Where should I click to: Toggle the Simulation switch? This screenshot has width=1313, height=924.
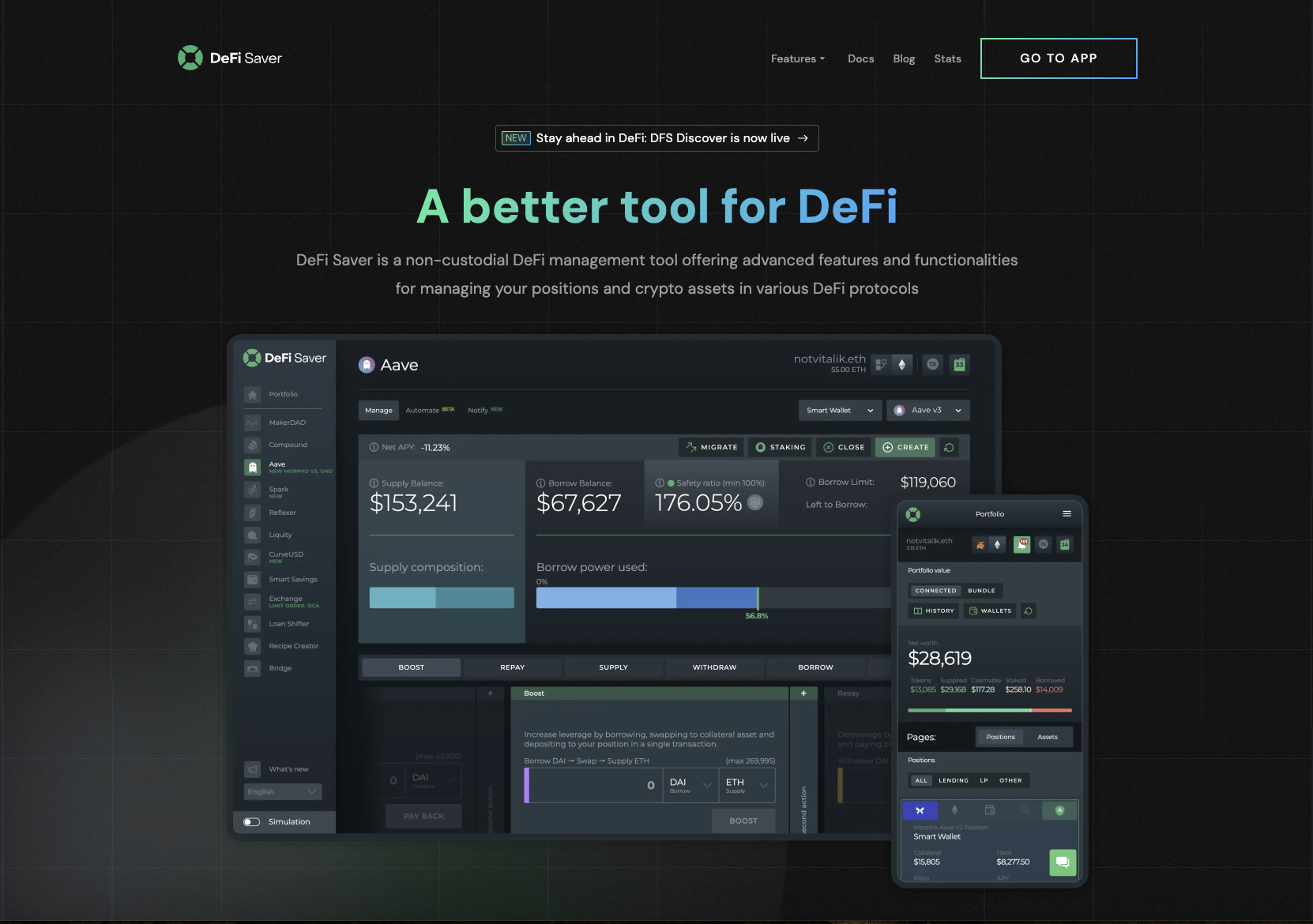(x=252, y=821)
